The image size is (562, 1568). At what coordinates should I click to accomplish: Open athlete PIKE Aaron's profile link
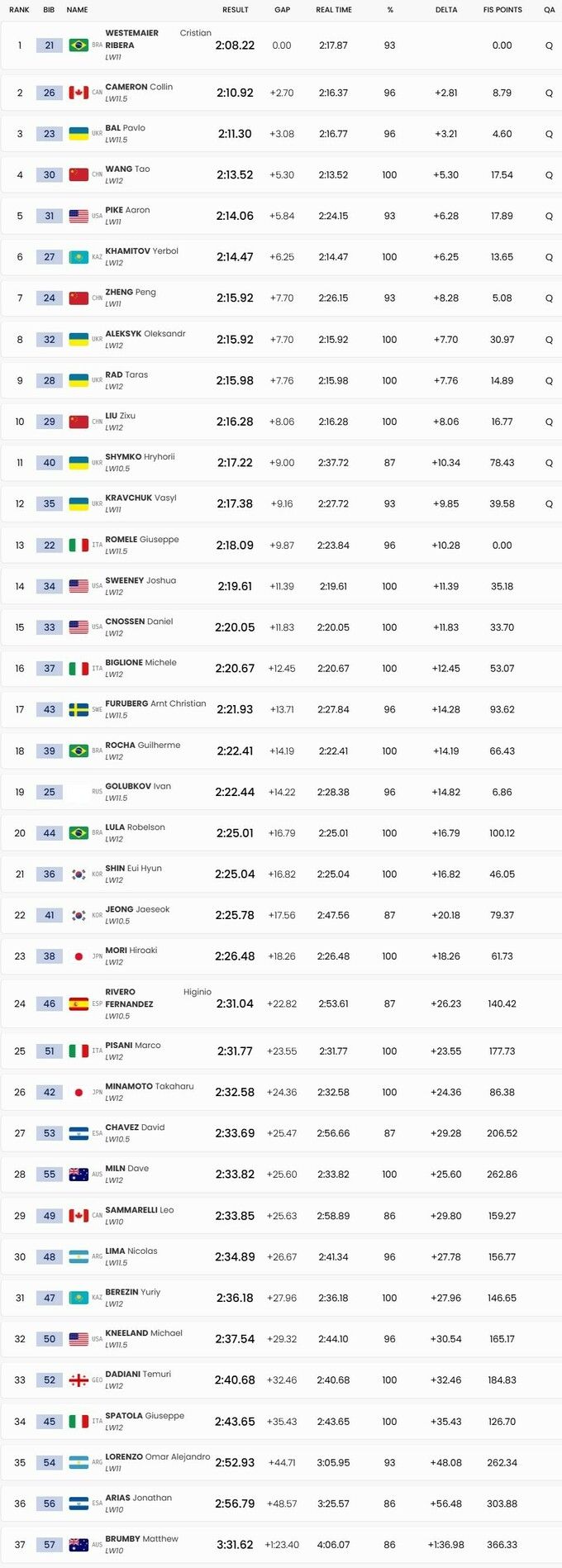tap(127, 210)
